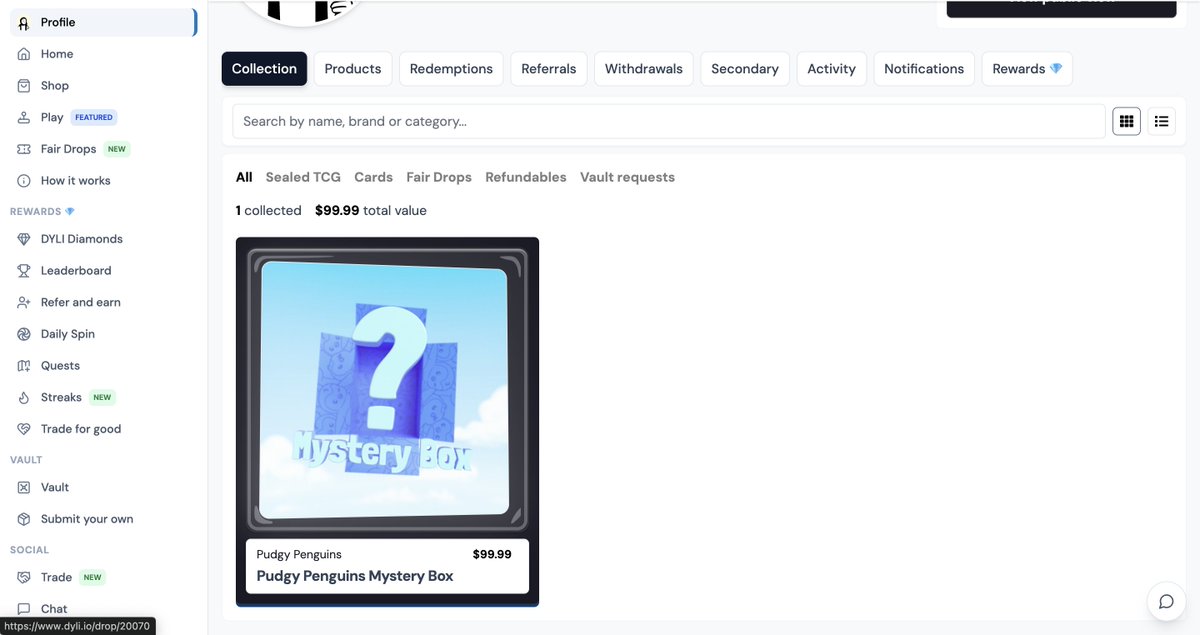Click the Vault safe icon
This screenshot has height=635, width=1200.
pos(24,487)
